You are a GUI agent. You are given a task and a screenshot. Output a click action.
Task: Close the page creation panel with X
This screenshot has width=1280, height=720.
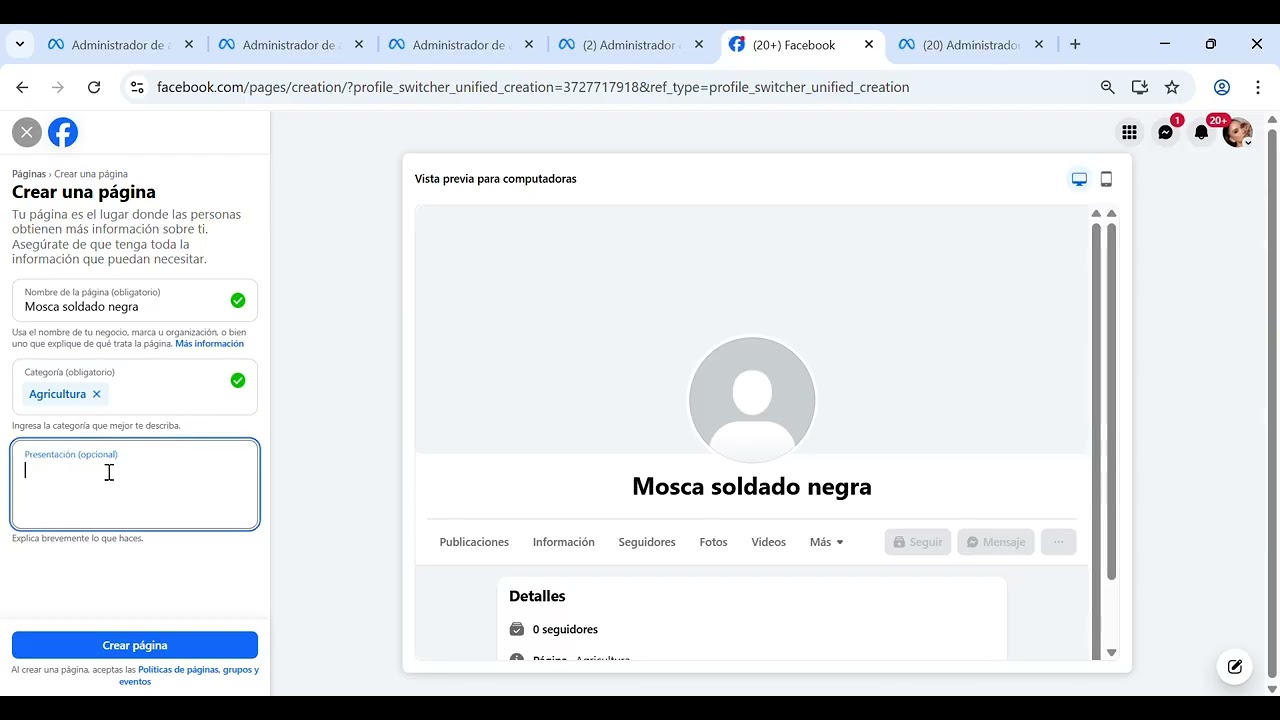[x=27, y=132]
